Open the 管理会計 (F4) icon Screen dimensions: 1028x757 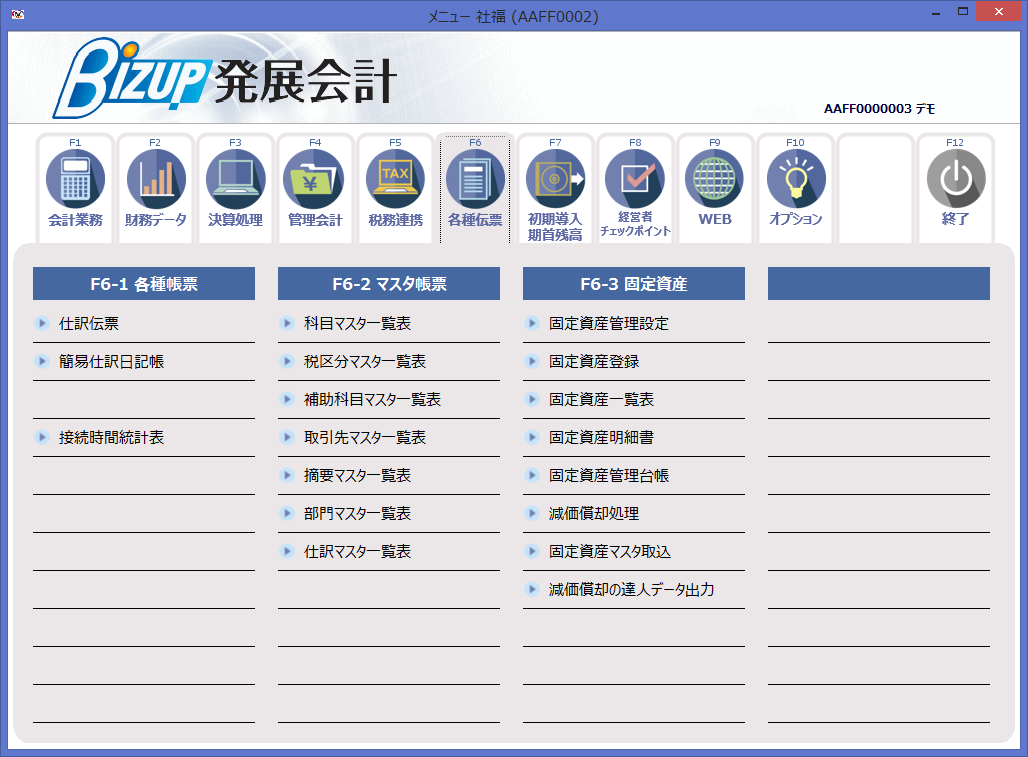tap(315, 188)
